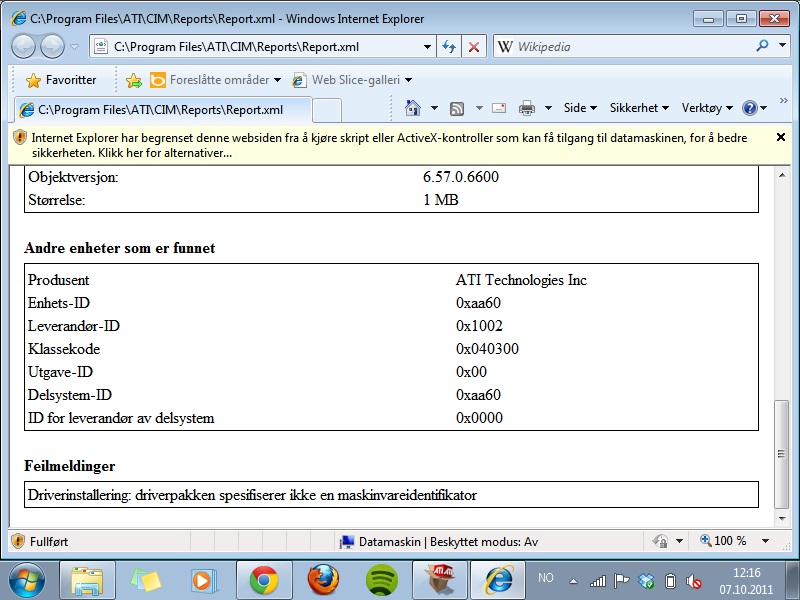Viewport: 800px width, 600px height.
Task: Open the Help question mark icon
Action: pyautogui.click(x=750, y=108)
